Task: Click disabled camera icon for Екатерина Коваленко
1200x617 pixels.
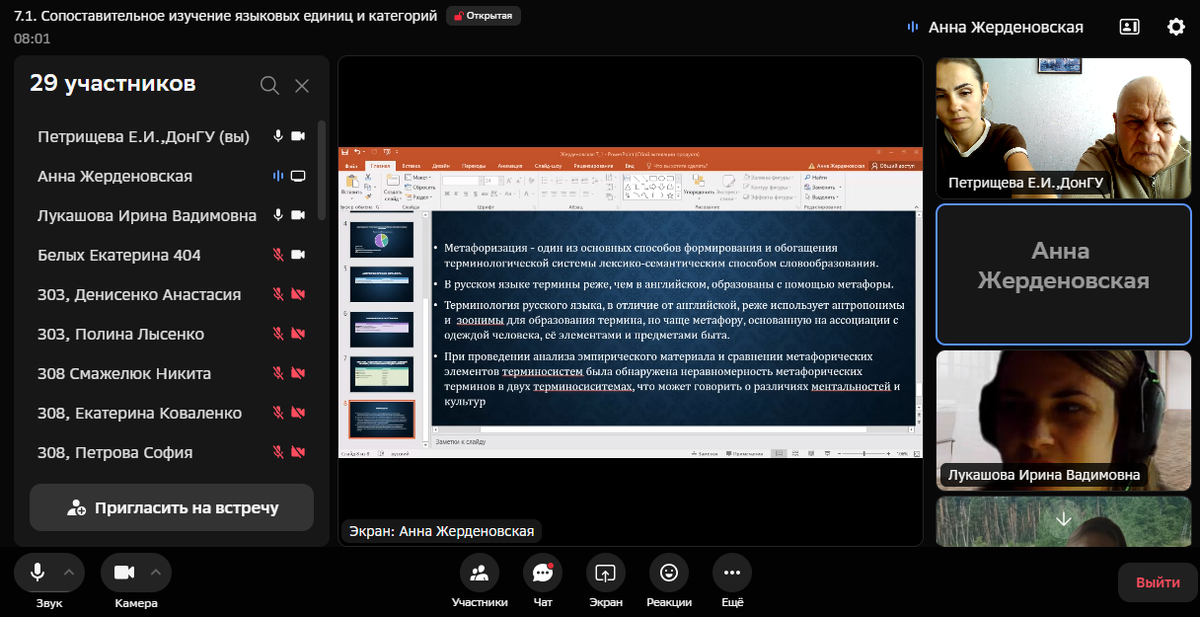Action: [298, 413]
